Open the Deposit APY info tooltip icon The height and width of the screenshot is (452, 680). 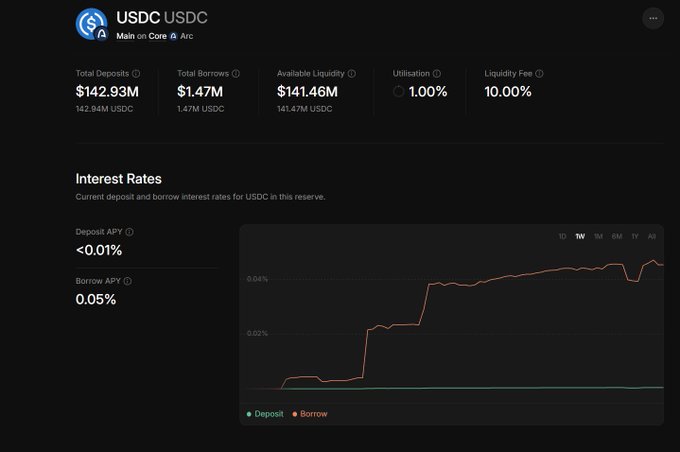pyautogui.click(x=129, y=232)
